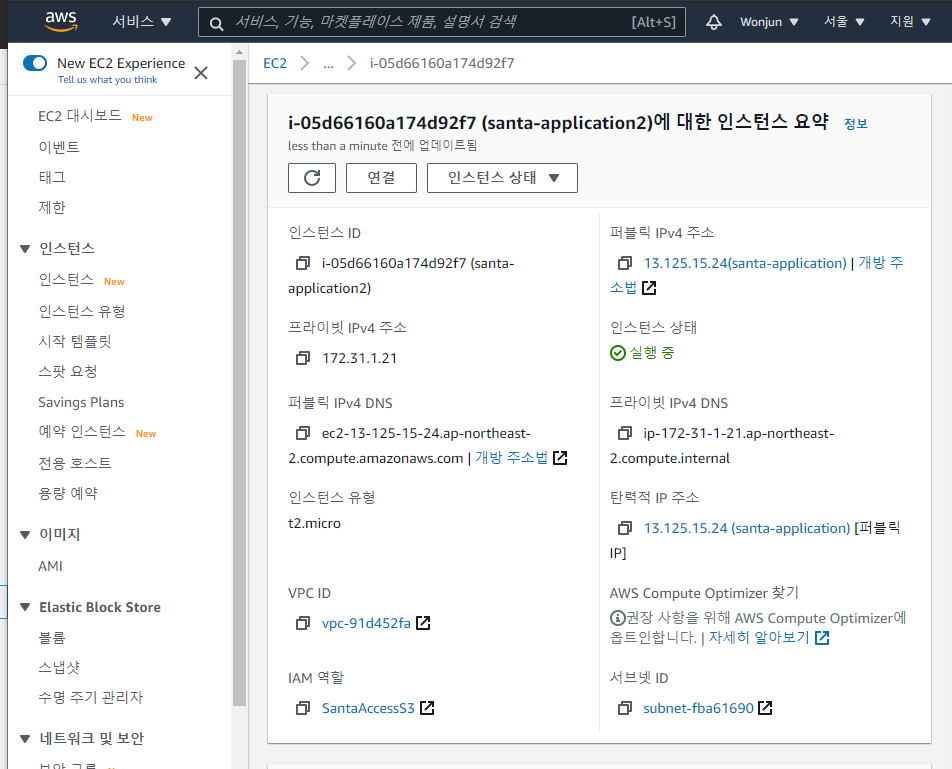Click the SantaAccessS3 role link
Screen dimensions: 952x769
click(x=368, y=708)
